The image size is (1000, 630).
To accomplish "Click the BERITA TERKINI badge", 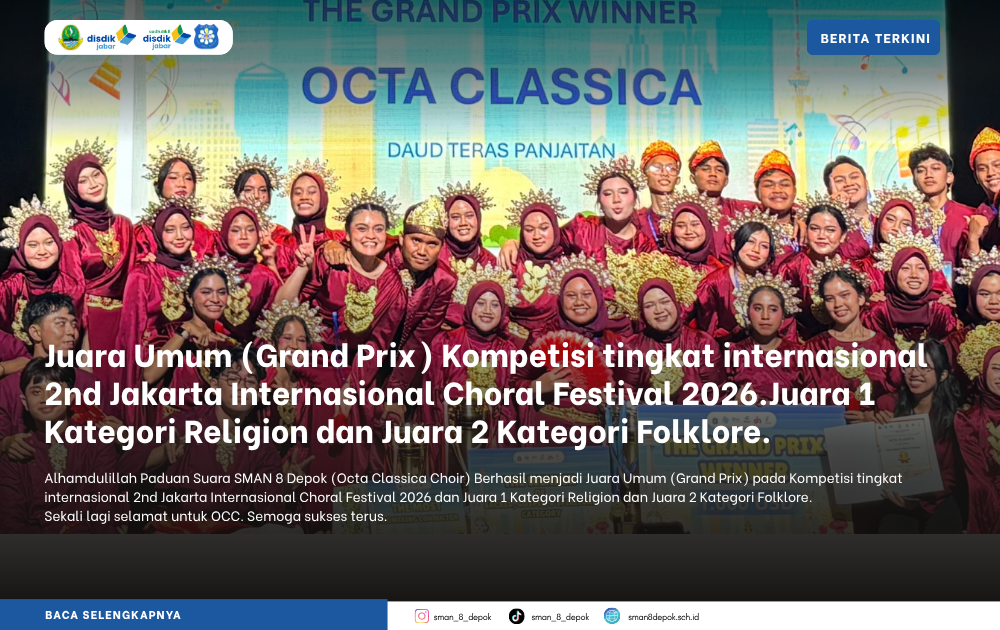I will tap(873, 38).
